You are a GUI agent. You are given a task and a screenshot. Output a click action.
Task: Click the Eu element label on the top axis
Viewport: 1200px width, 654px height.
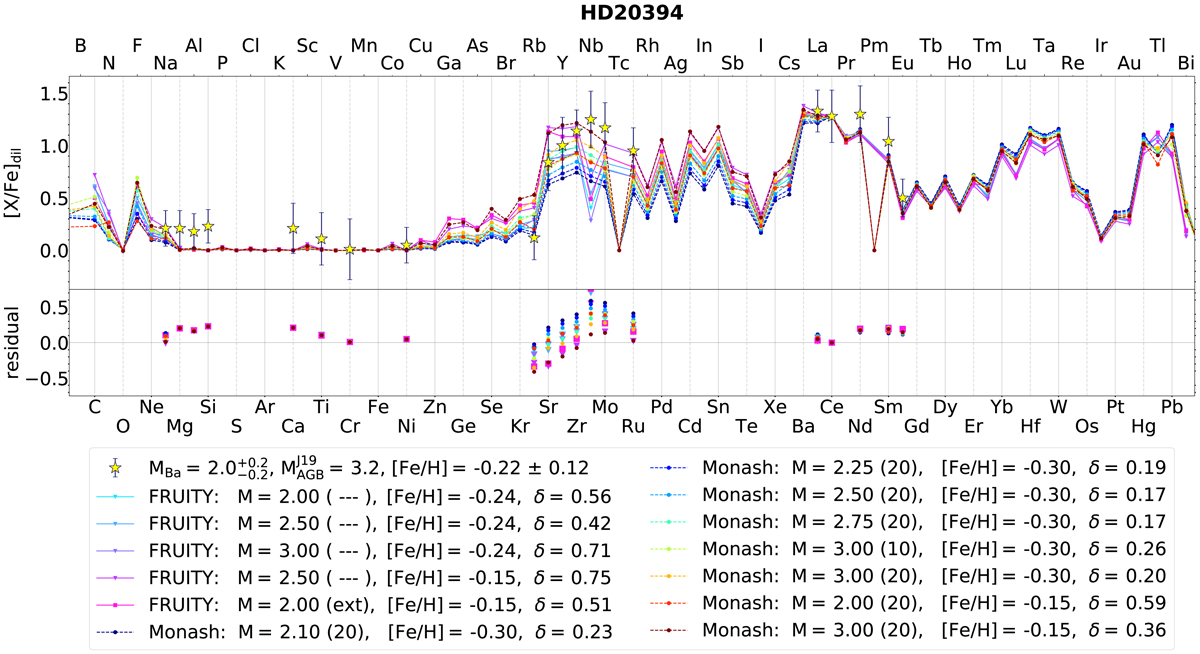pyautogui.click(x=902, y=64)
